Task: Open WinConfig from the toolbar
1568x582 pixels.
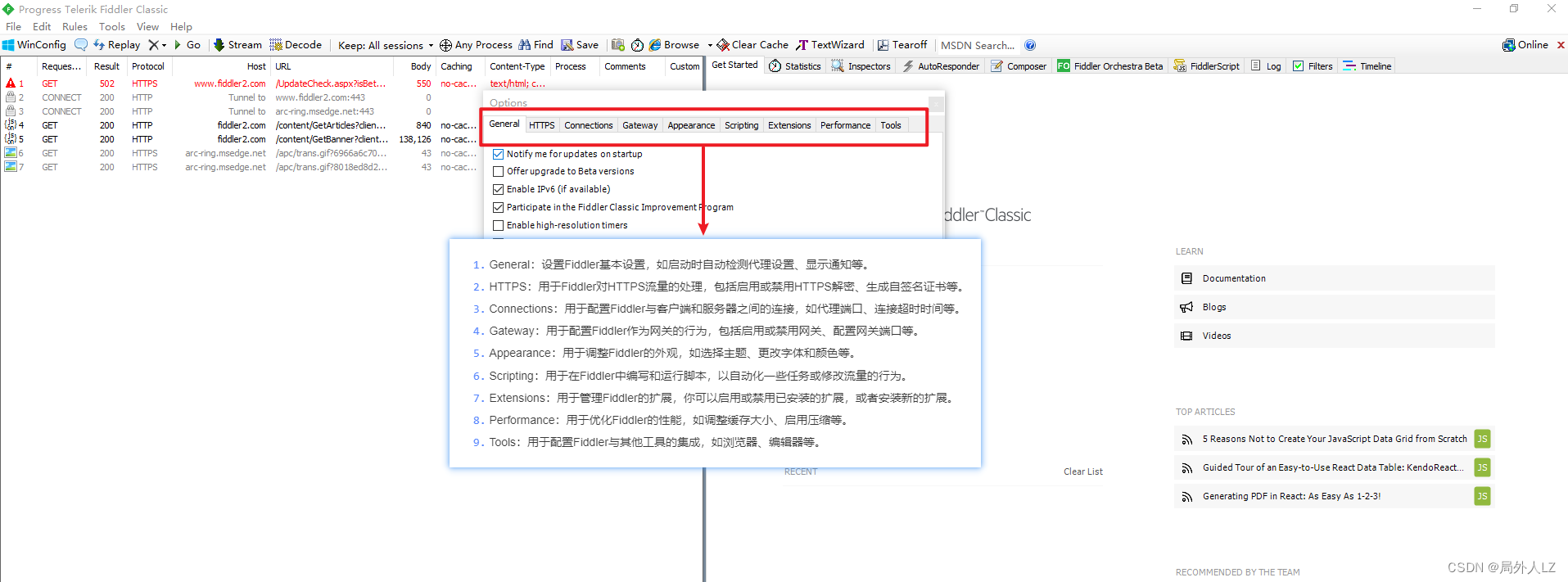Action: [34, 45]
